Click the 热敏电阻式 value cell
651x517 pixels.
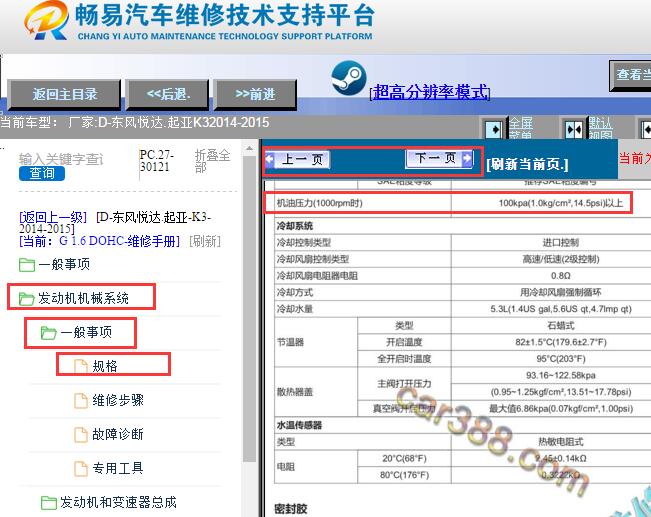(561, 442)
